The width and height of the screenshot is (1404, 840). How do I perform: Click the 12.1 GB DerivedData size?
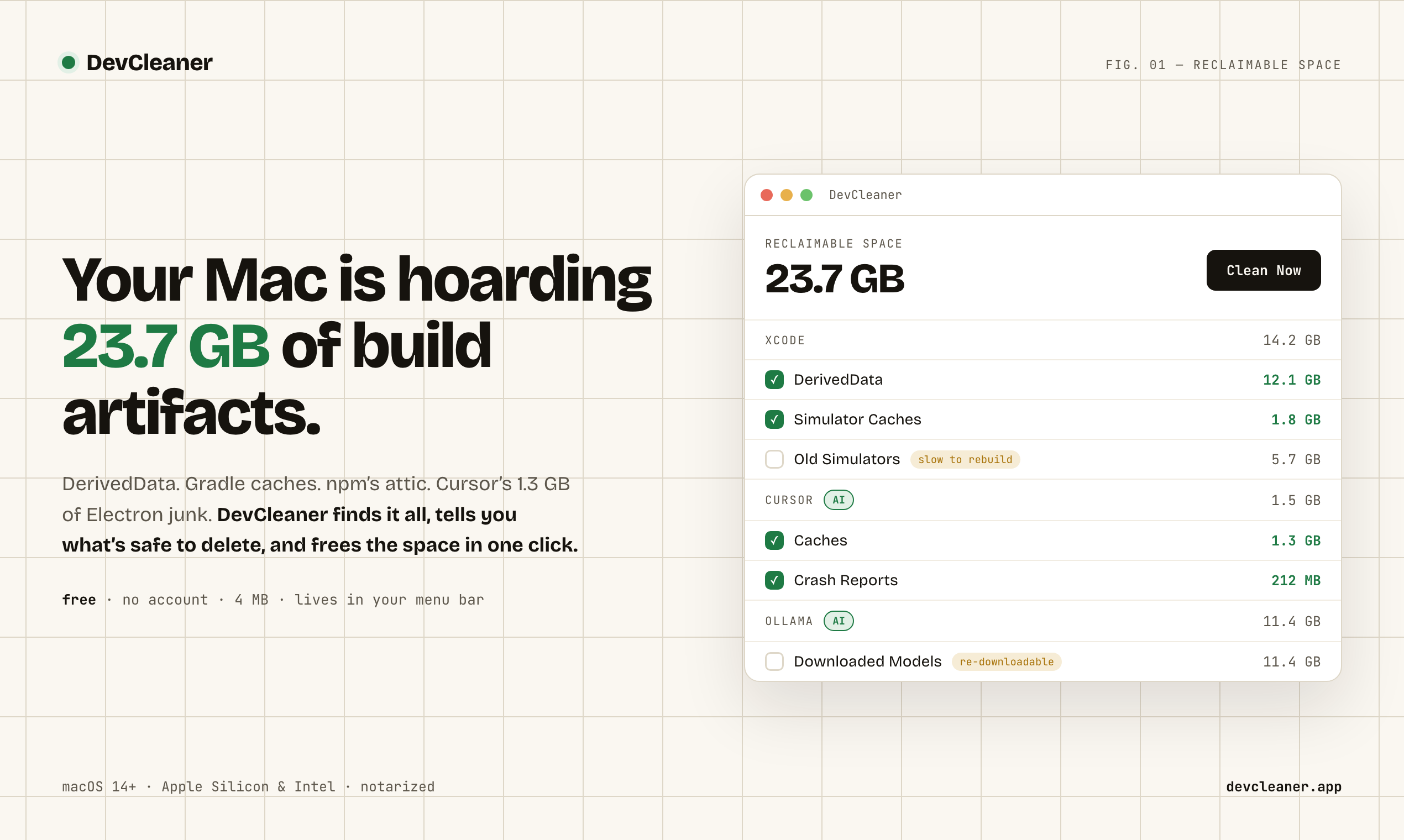pos(1291,380)
